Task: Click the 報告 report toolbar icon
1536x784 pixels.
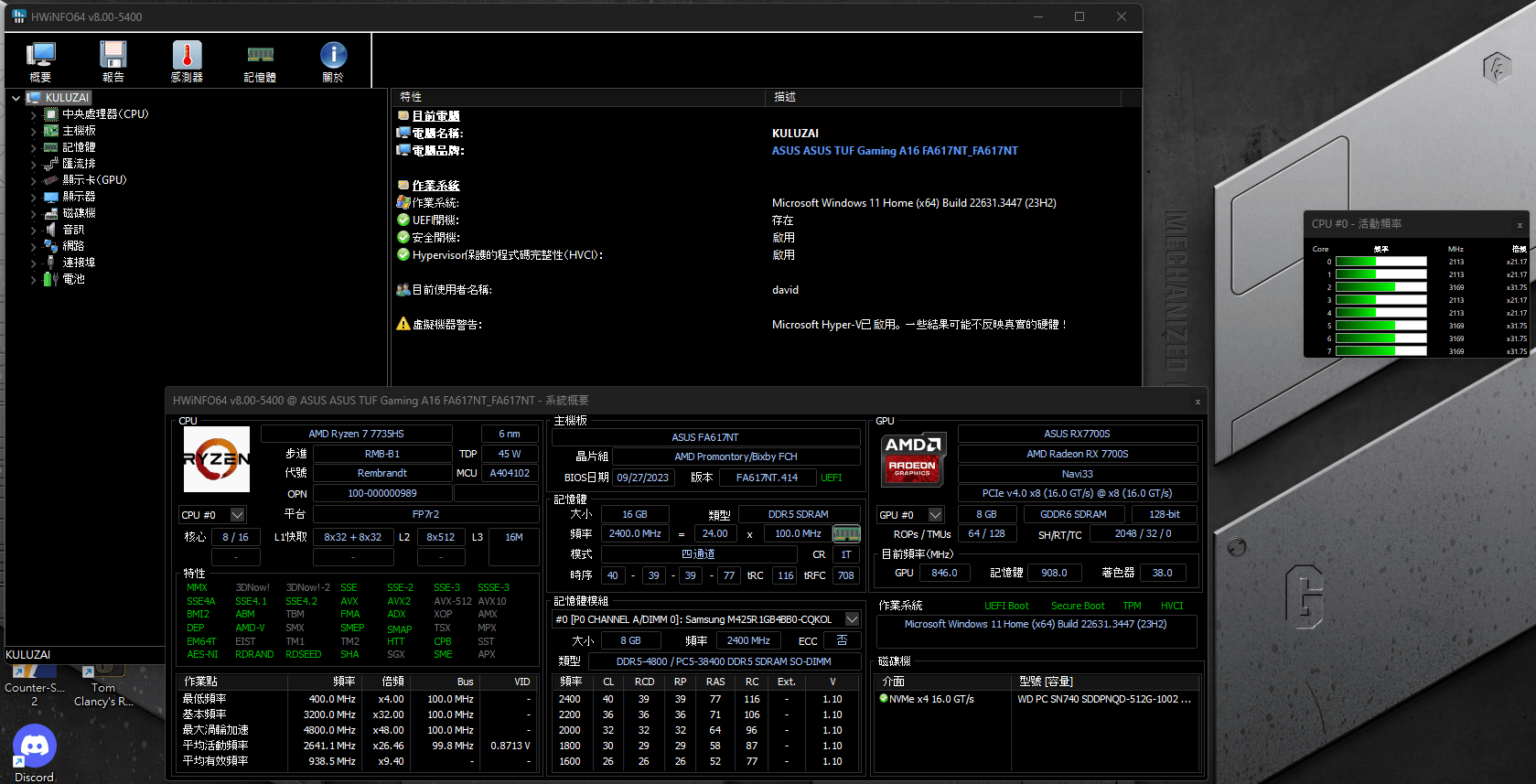Action: tap(113, 56)
